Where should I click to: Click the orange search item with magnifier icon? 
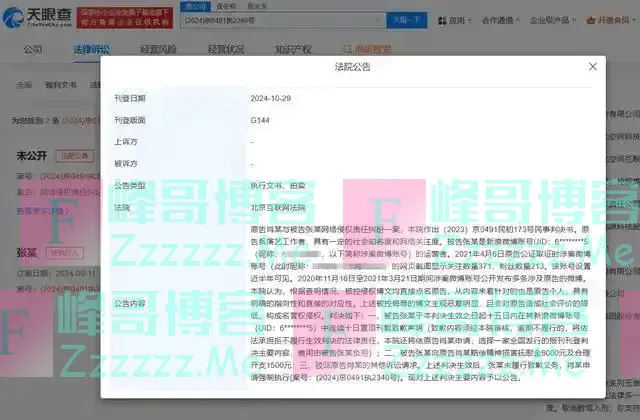point(367,49)
